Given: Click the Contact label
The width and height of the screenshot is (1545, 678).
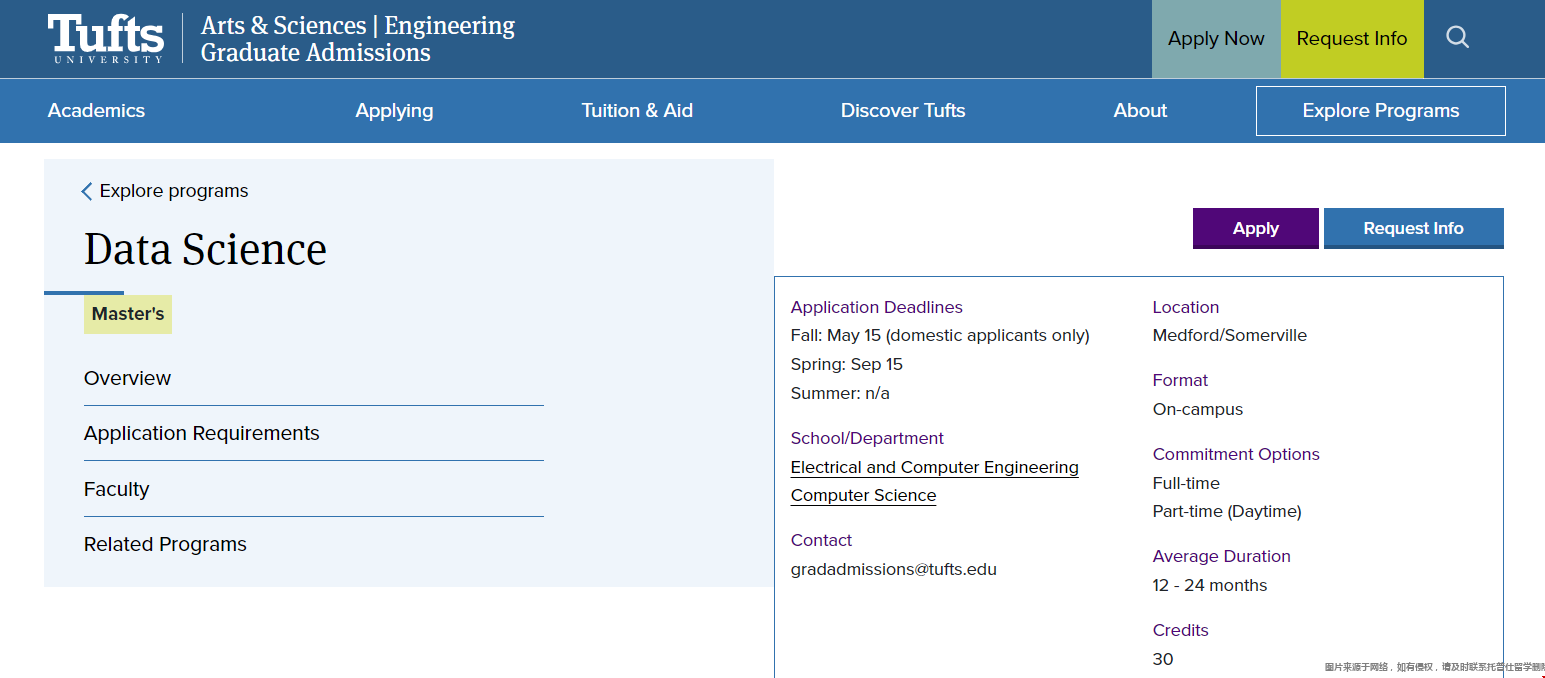Looking at the screenshot, I should [x=821, y=540].
